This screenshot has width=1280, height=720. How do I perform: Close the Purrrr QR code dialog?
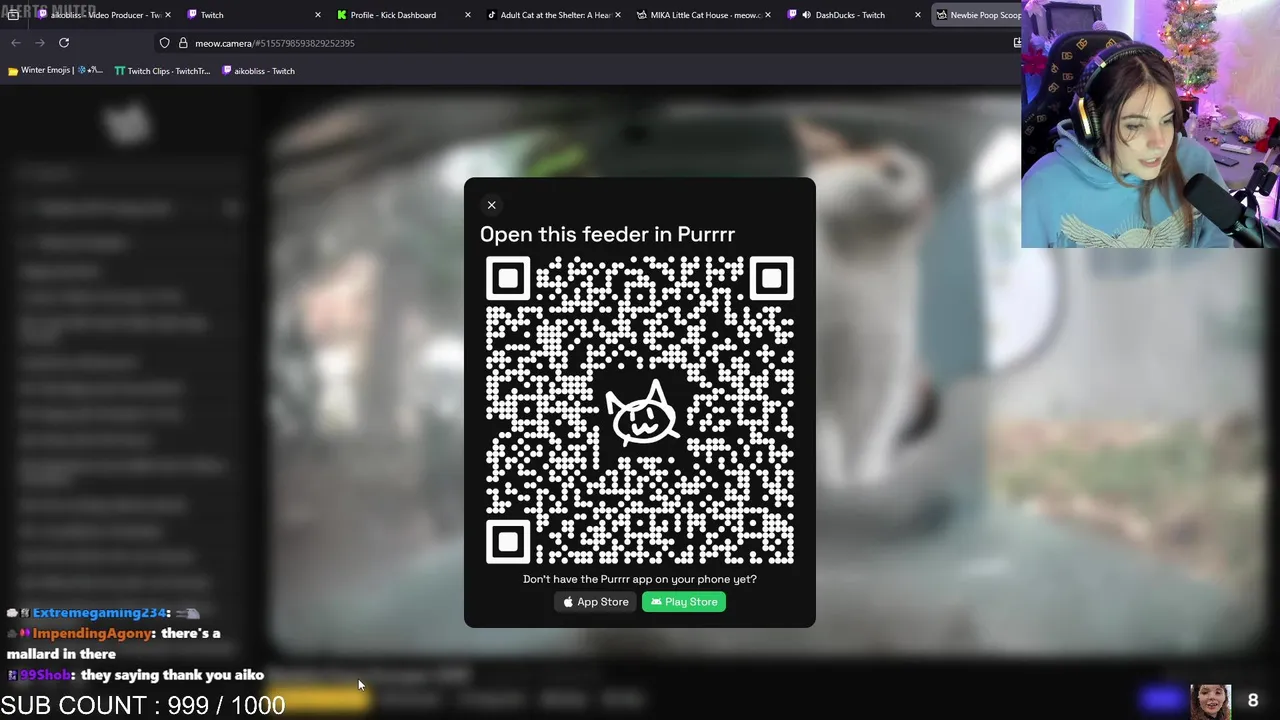tap(491, 205)
